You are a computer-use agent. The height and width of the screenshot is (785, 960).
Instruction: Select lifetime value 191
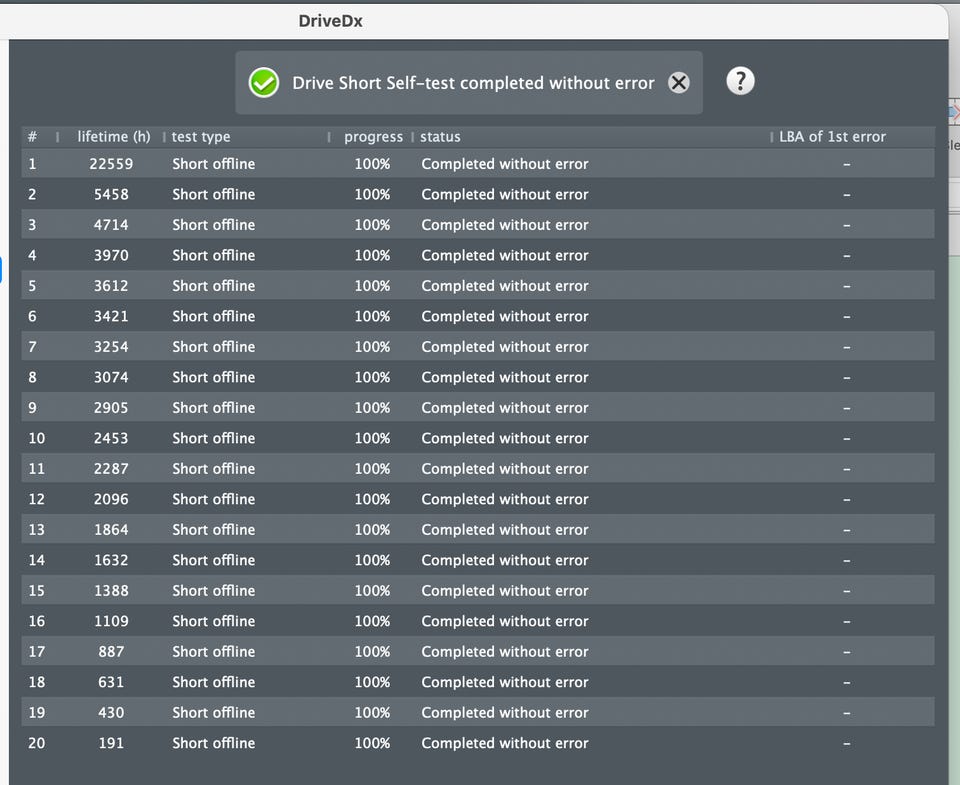pos(111,743)
